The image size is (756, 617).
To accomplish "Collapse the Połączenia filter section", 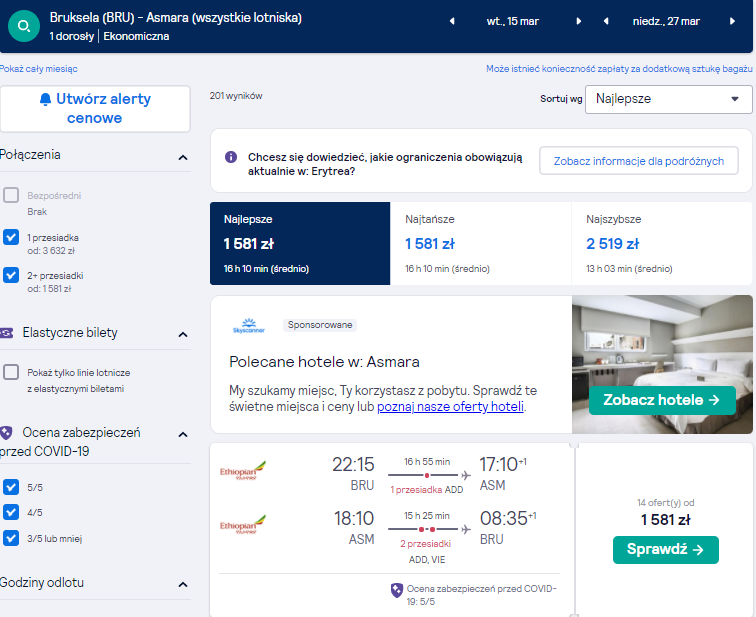I will coord(183,158).
